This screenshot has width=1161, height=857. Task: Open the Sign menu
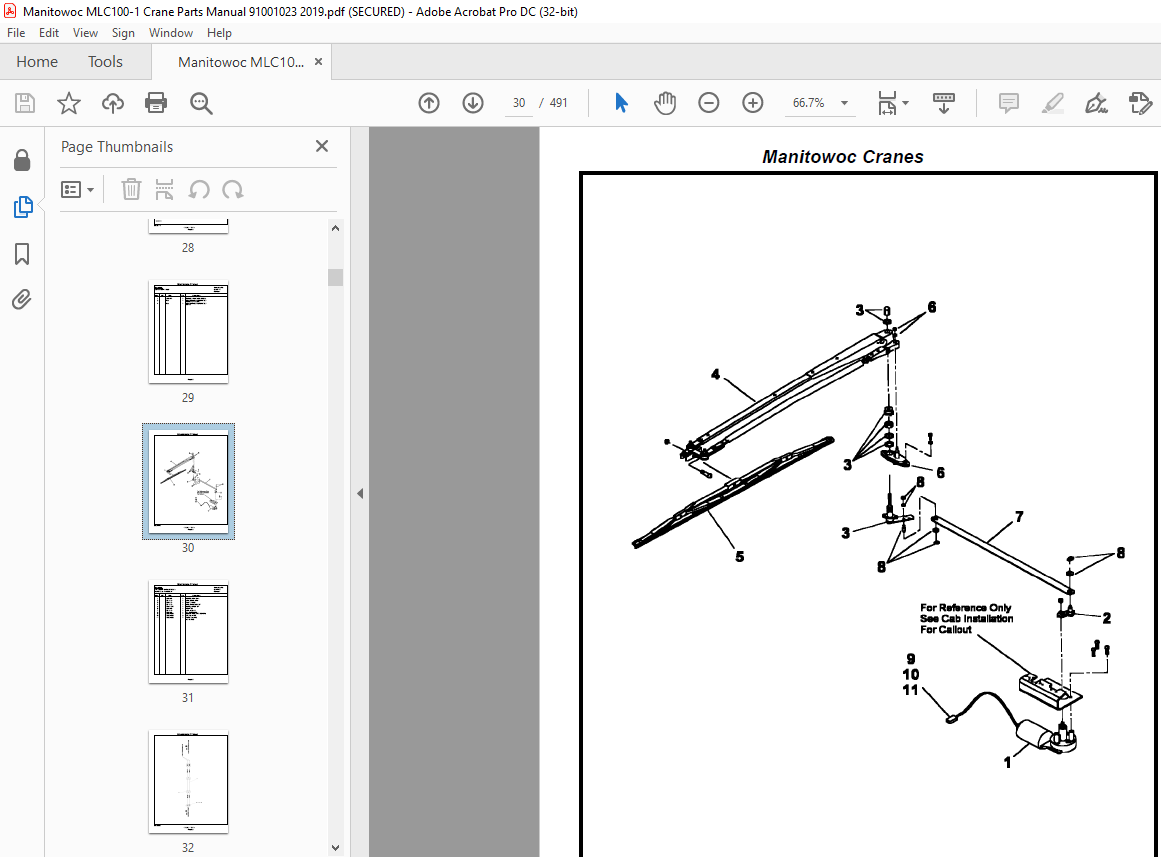coord(123,33)
